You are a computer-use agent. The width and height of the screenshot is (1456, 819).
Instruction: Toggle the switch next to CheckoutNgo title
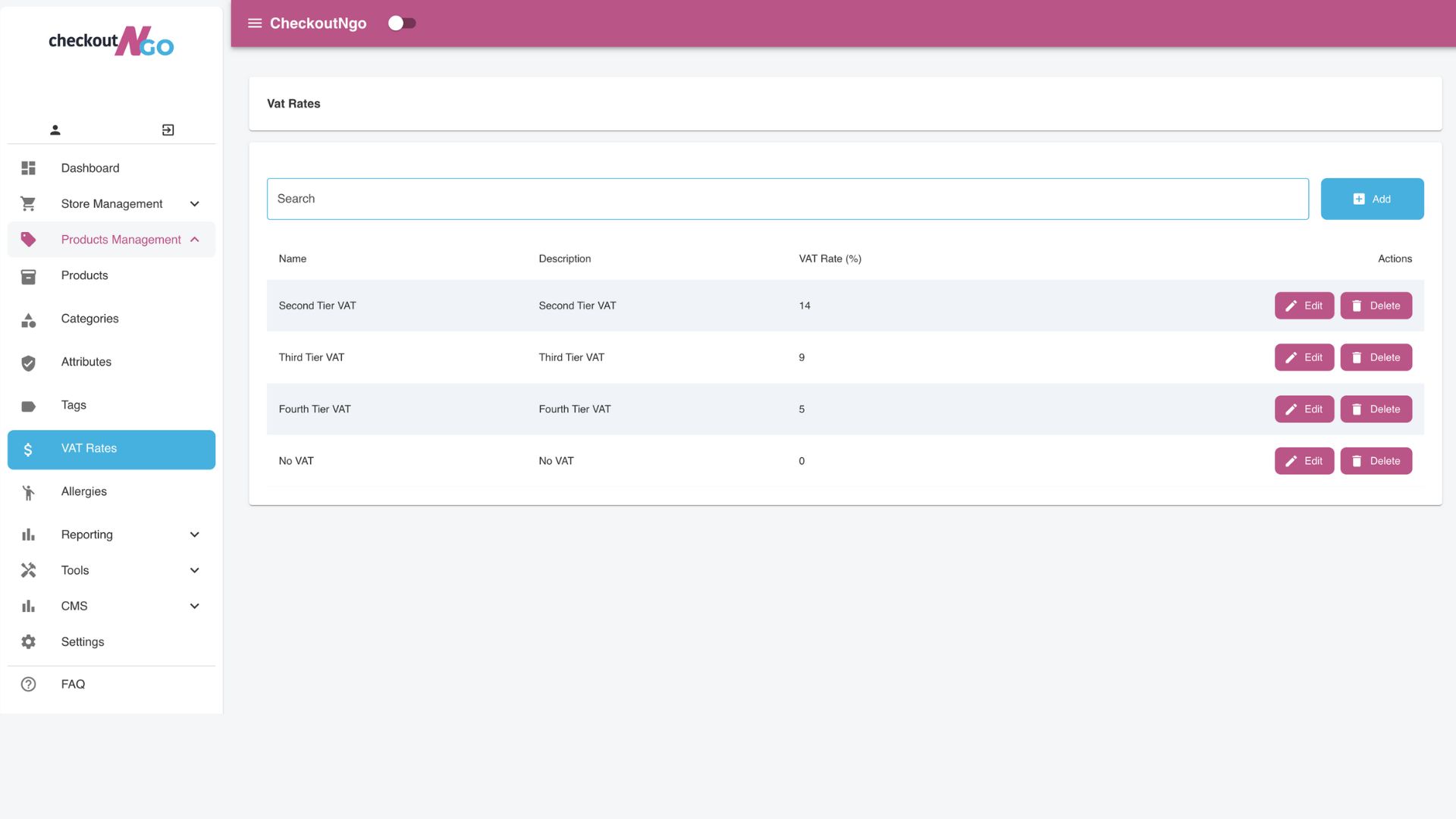[x=401, y=24]
